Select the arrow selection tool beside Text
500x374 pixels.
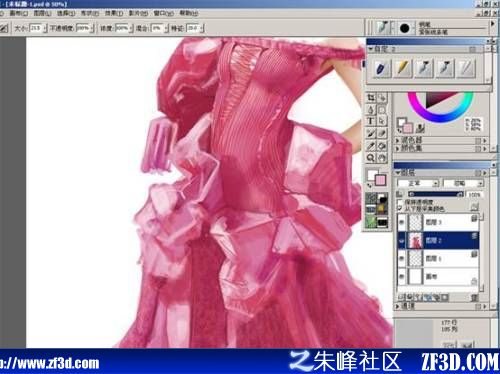tap(382, 122)
